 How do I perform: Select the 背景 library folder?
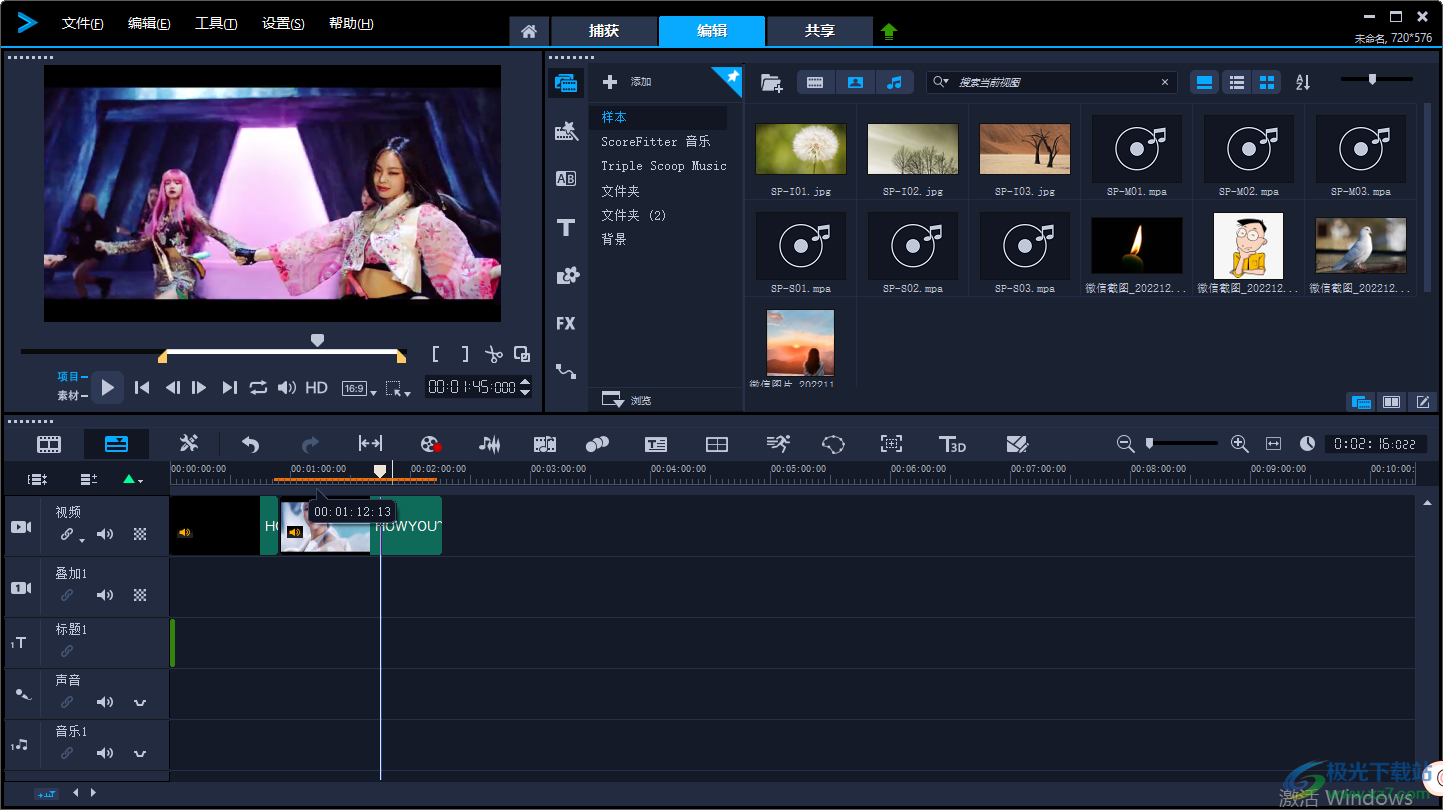(x=614, y=239)
